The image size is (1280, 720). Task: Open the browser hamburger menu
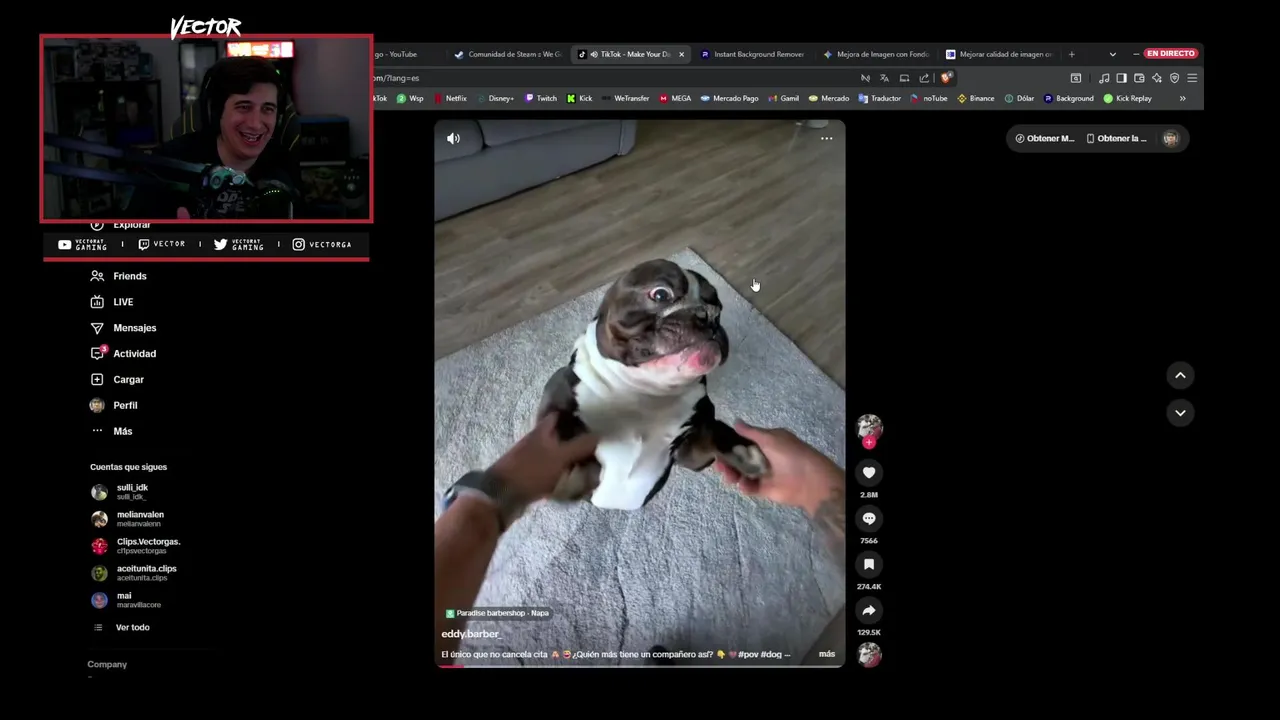click(1192, 78)
